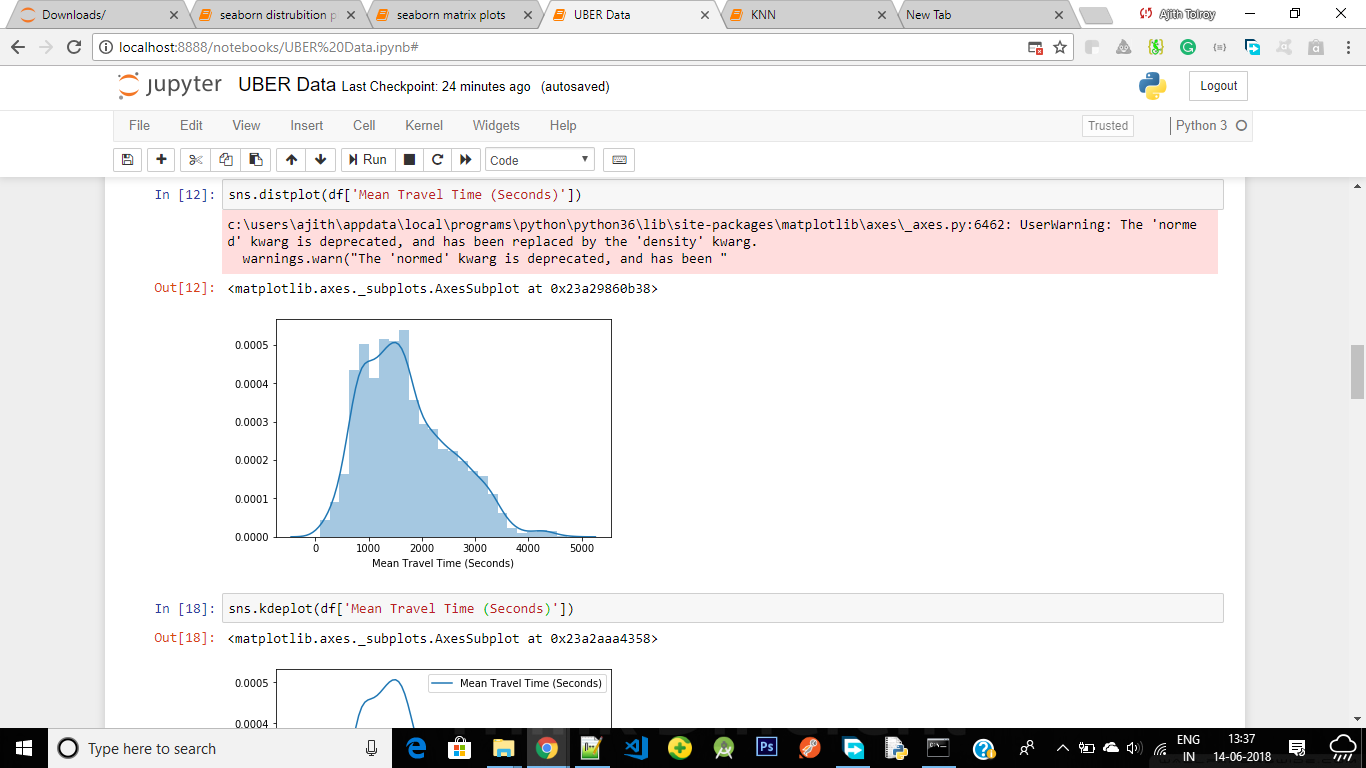Open the command palette keyboard icon
This screenshot has height=768, width=1366.
[618, 159]
